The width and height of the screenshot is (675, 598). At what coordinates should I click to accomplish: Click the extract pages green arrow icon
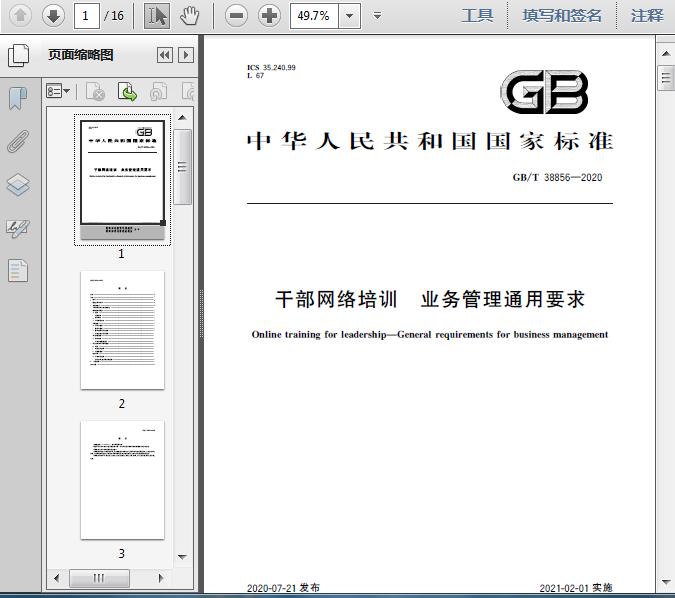click(127, 92)
